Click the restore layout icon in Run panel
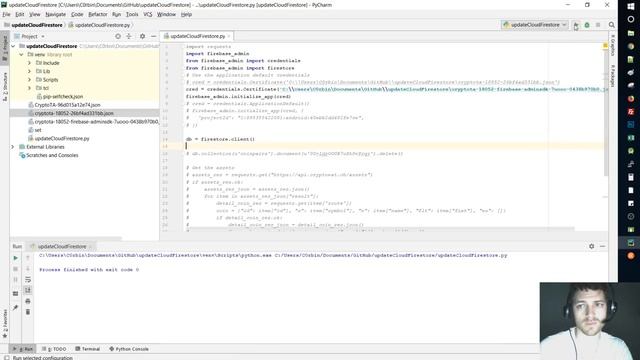Viewport: 640px width, 360px height. [x=16, y=293]
